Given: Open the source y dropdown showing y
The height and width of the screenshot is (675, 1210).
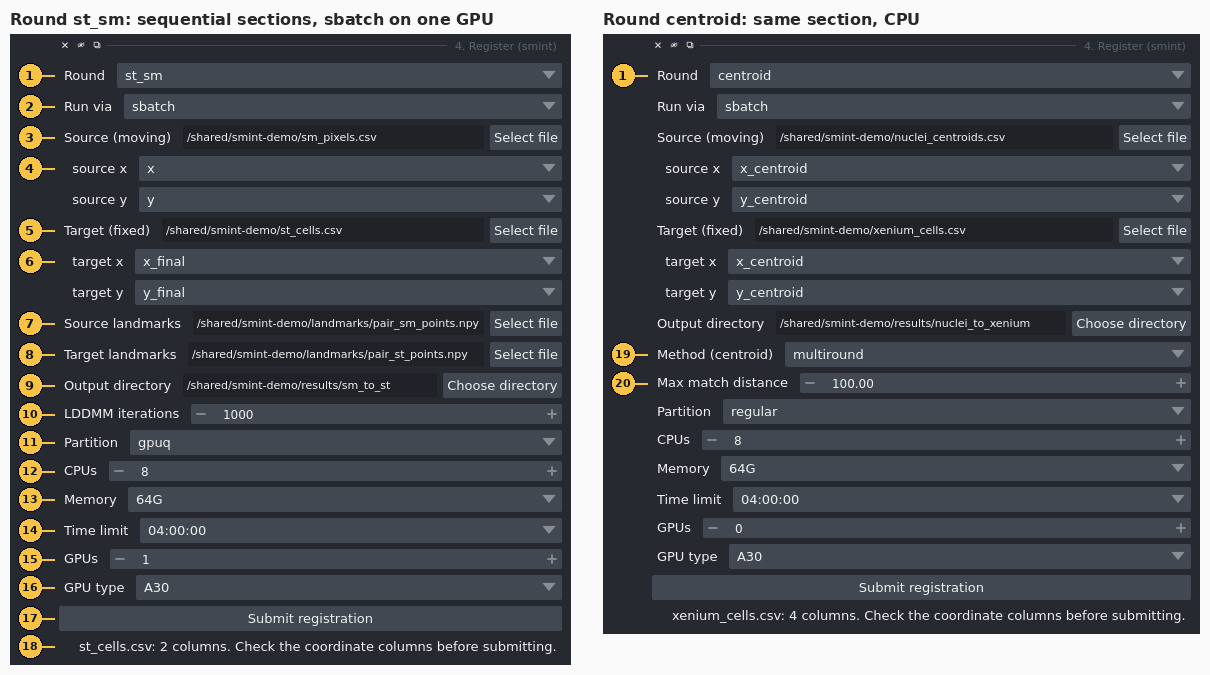Looking at the screenshot, I should pyautogui.click(x=350, y=200).
